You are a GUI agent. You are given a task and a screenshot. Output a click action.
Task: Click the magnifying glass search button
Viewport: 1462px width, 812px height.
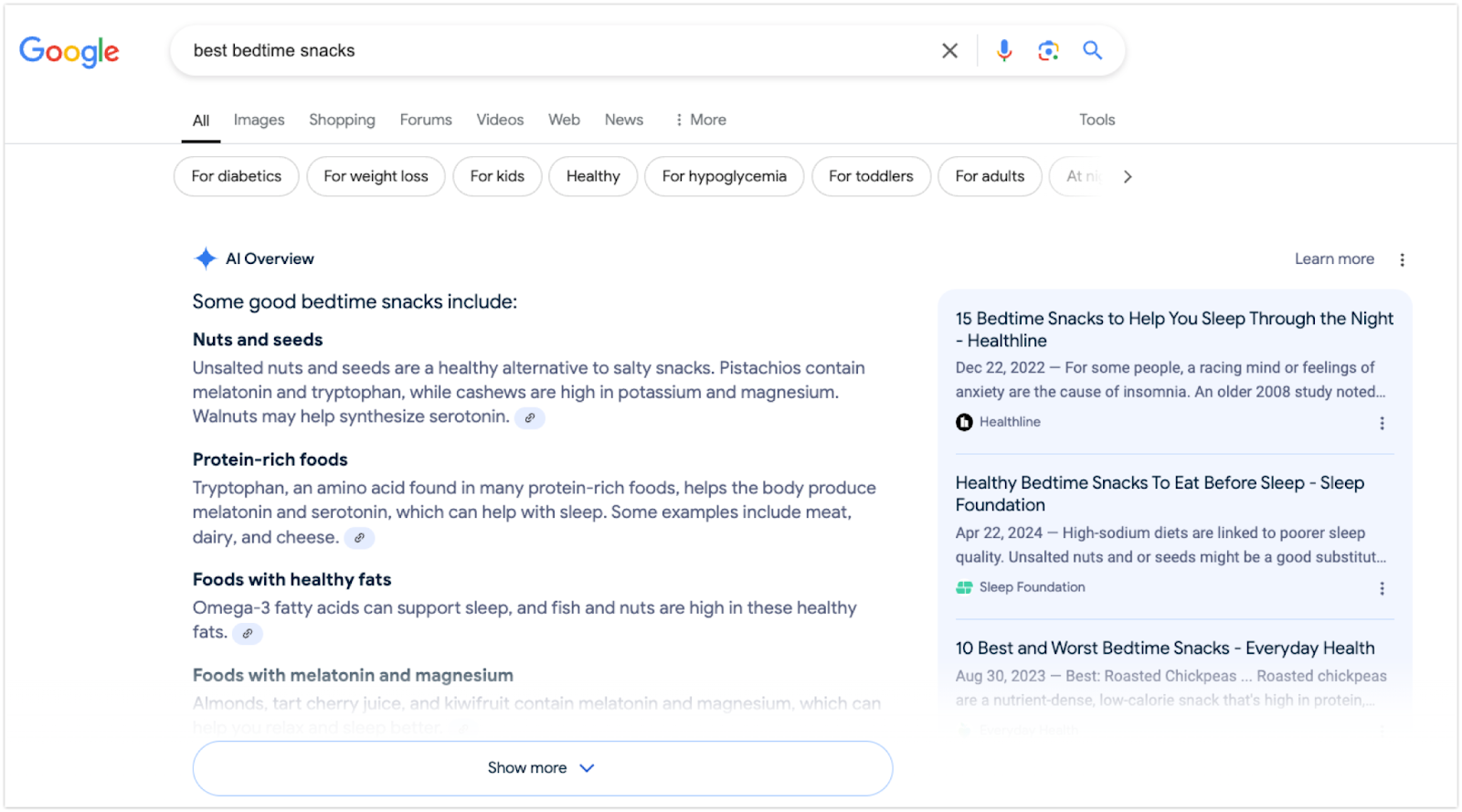click(x=1093, y=50)
